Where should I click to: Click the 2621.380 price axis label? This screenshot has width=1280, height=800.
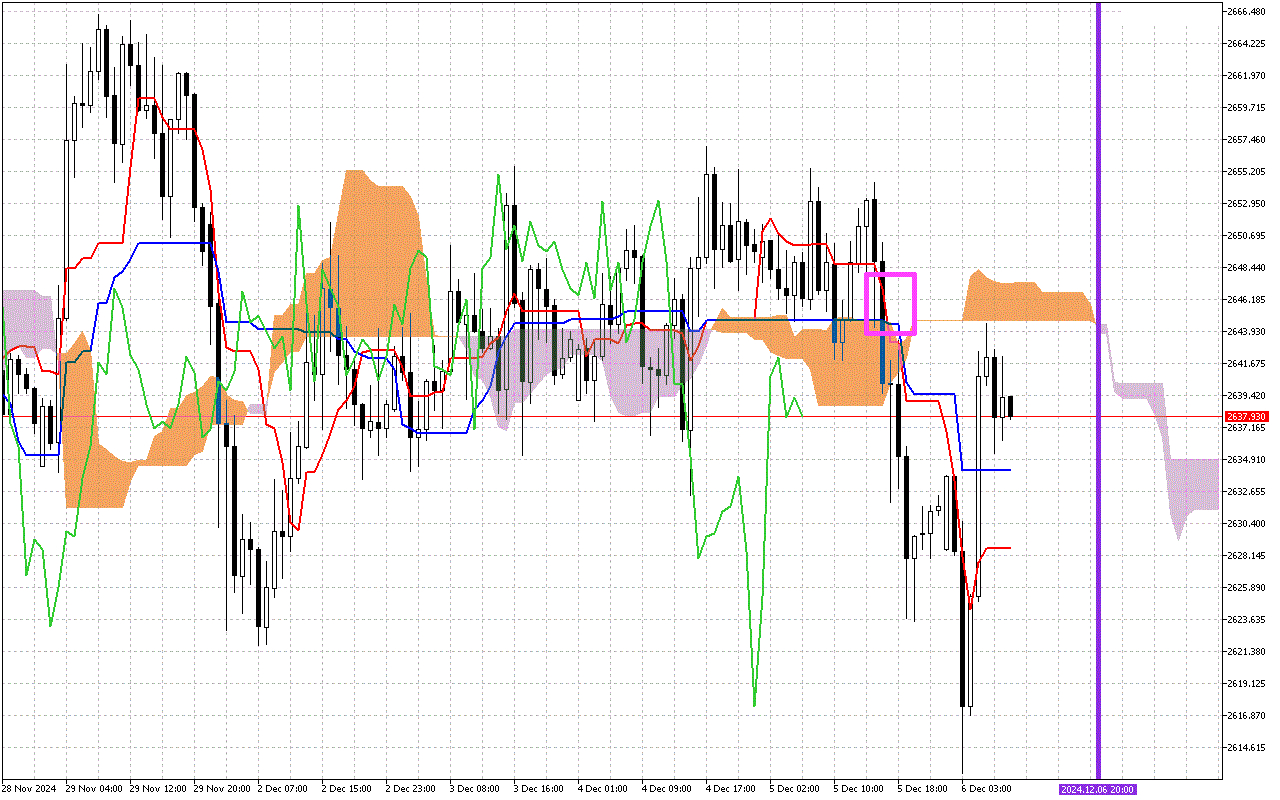point(1246,652)
